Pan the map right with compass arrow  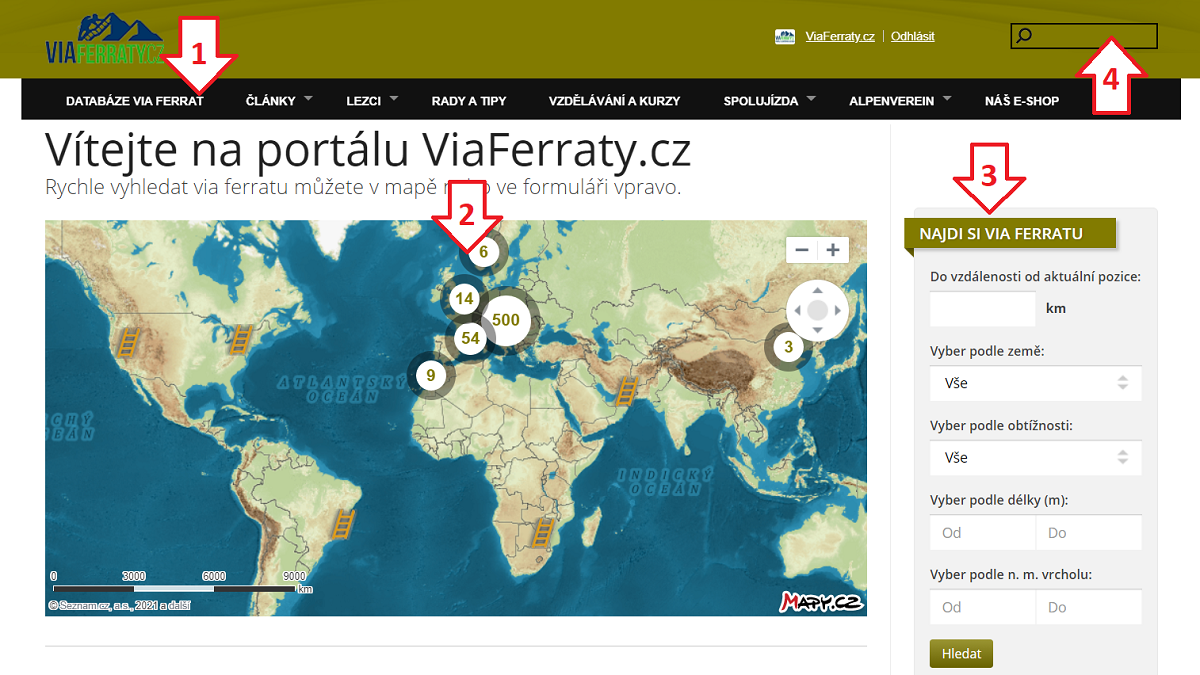(x=838, y=310)
